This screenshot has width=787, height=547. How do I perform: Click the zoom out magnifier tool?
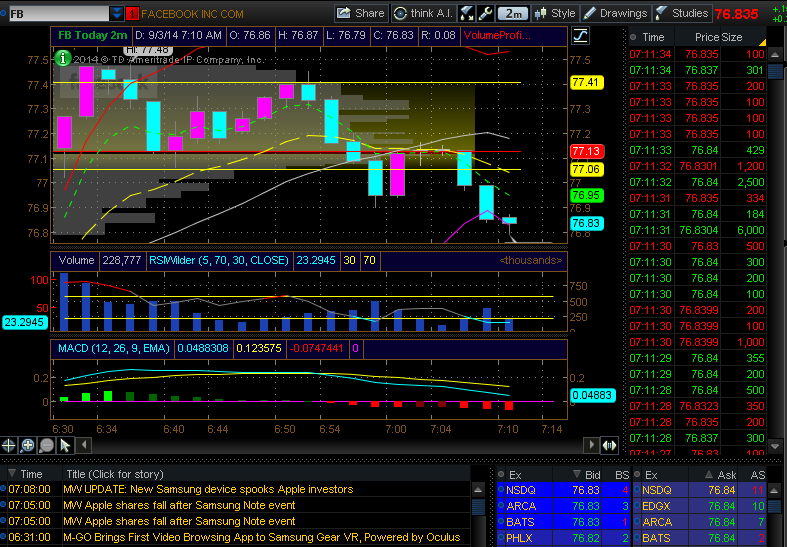[x=46, y=445]
